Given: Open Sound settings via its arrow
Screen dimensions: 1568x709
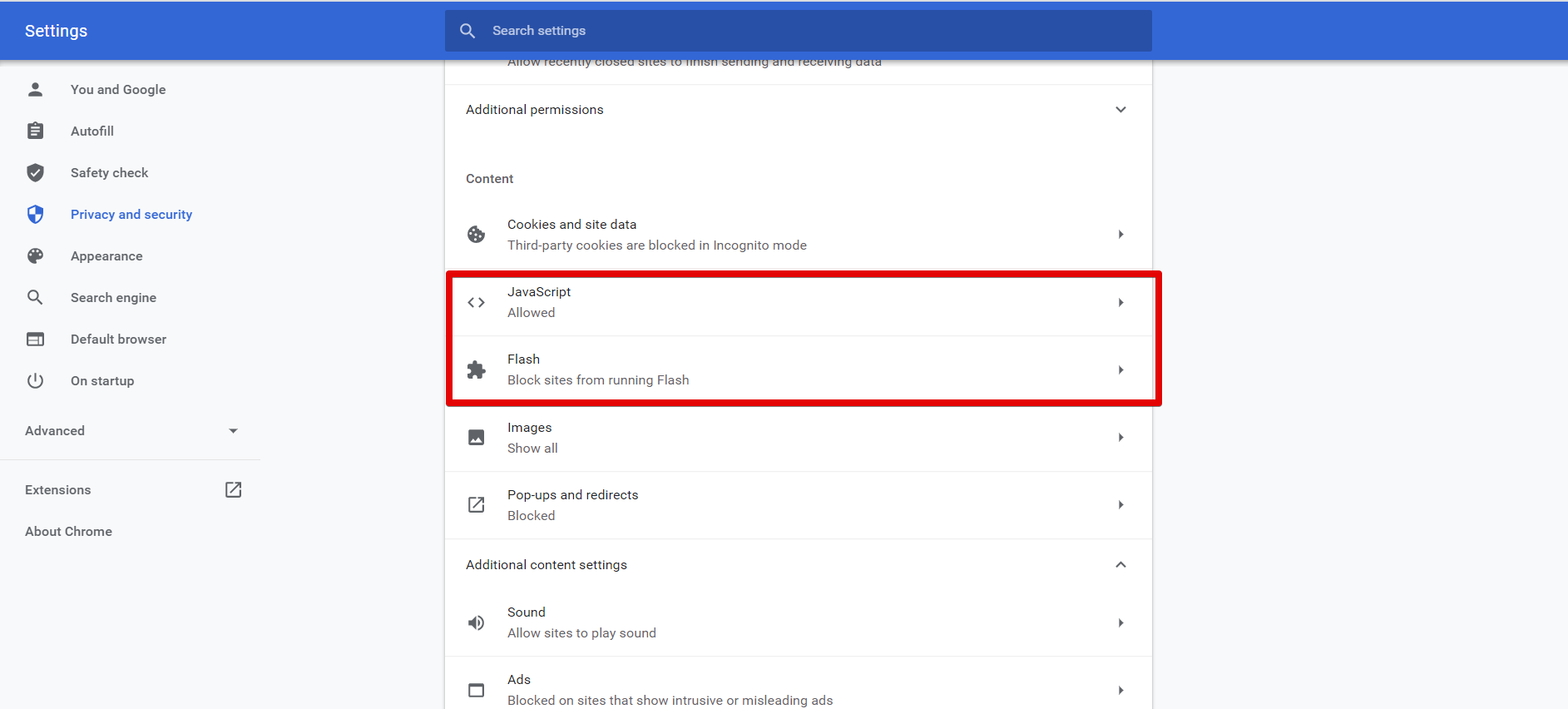Looking at the screenshot, I should pos(1120,622).
